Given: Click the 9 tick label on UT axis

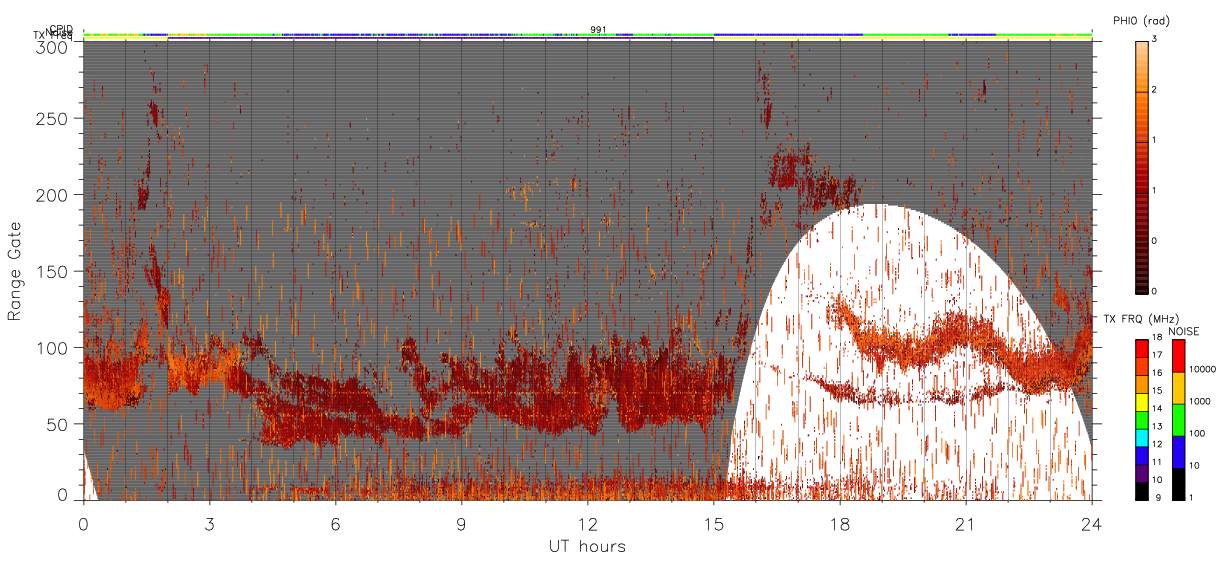Looking at the screenshot, I should tap(461, 522).
